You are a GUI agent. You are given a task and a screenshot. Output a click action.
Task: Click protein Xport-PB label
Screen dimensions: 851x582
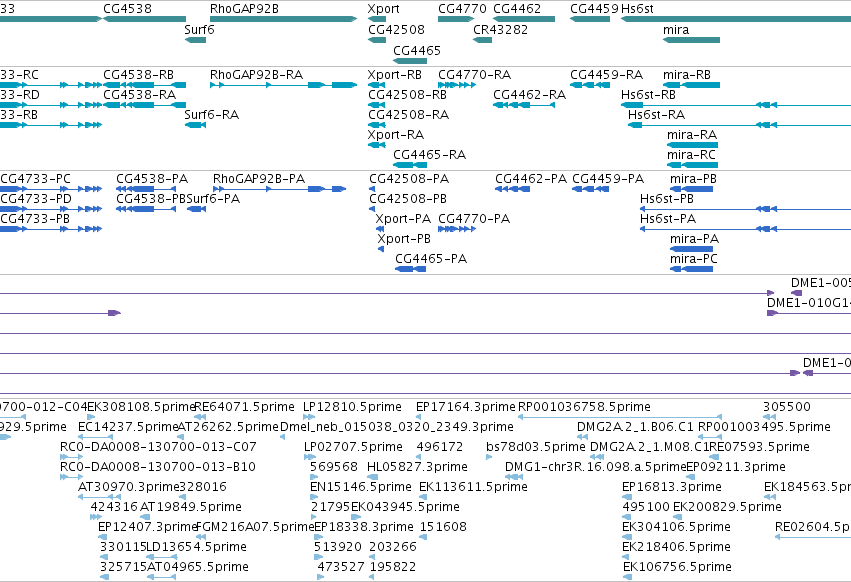(x=404, y=239)
